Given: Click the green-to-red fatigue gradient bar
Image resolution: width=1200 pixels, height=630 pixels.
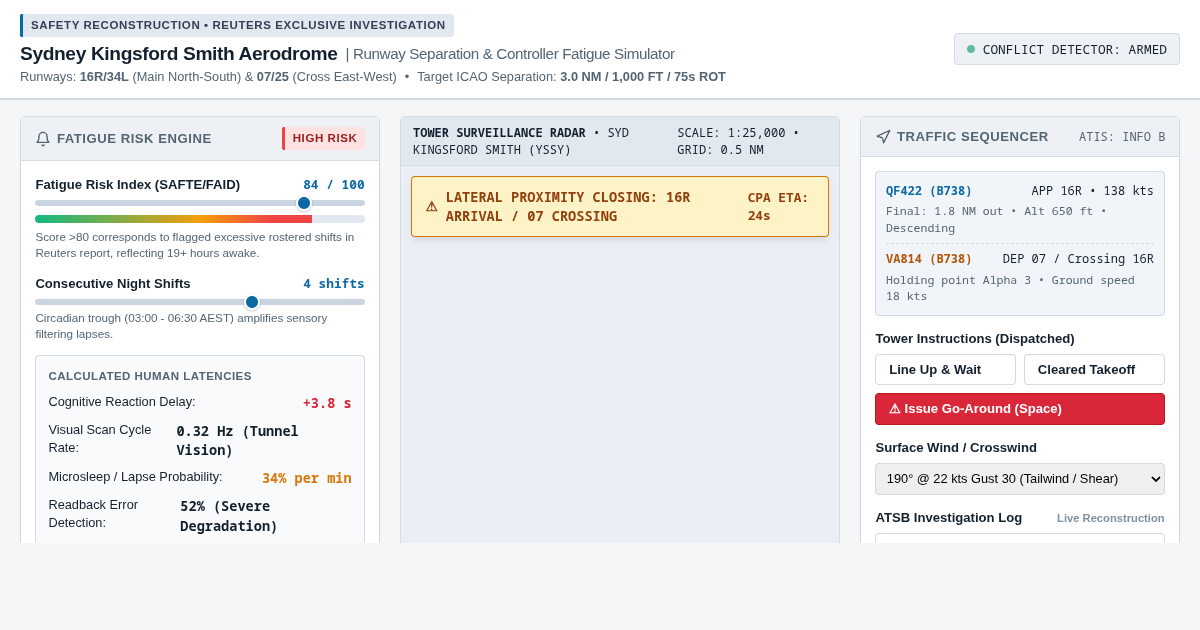Looking at the screenshot, I should click(x=200, y=219).
